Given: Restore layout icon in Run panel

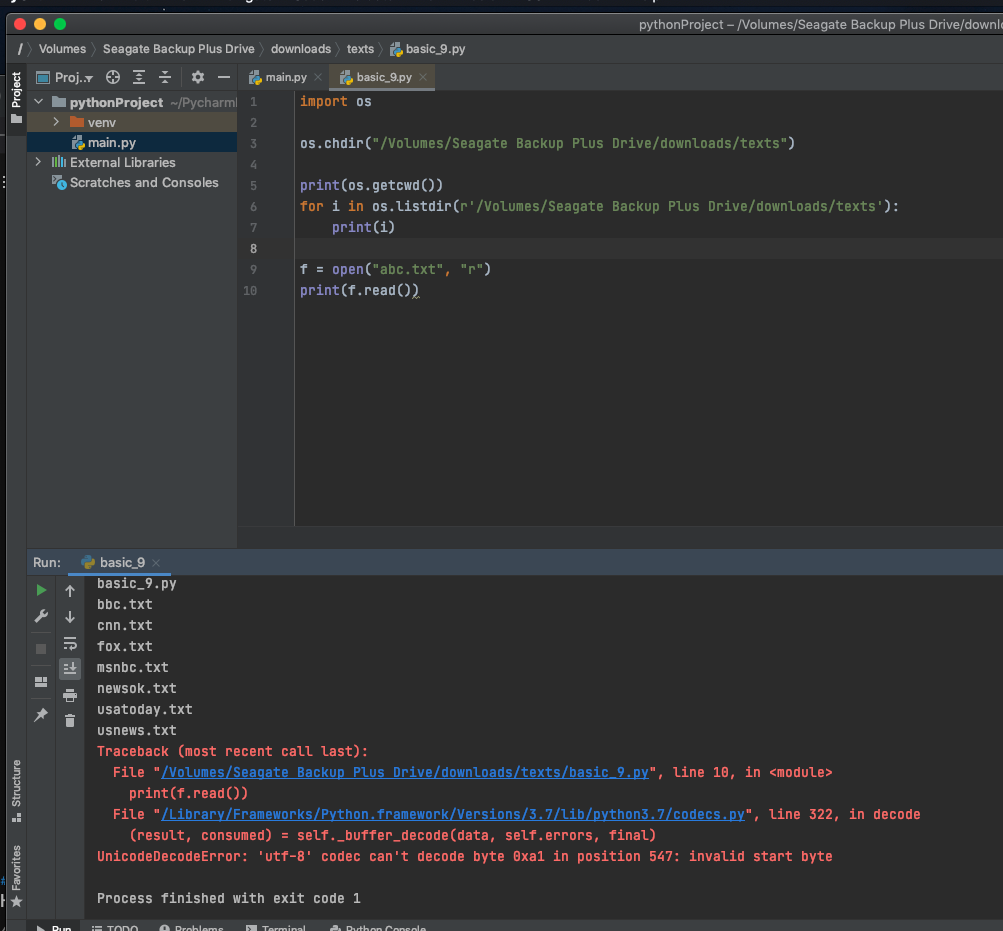Looking at the screenshot, I should point(41,682).
